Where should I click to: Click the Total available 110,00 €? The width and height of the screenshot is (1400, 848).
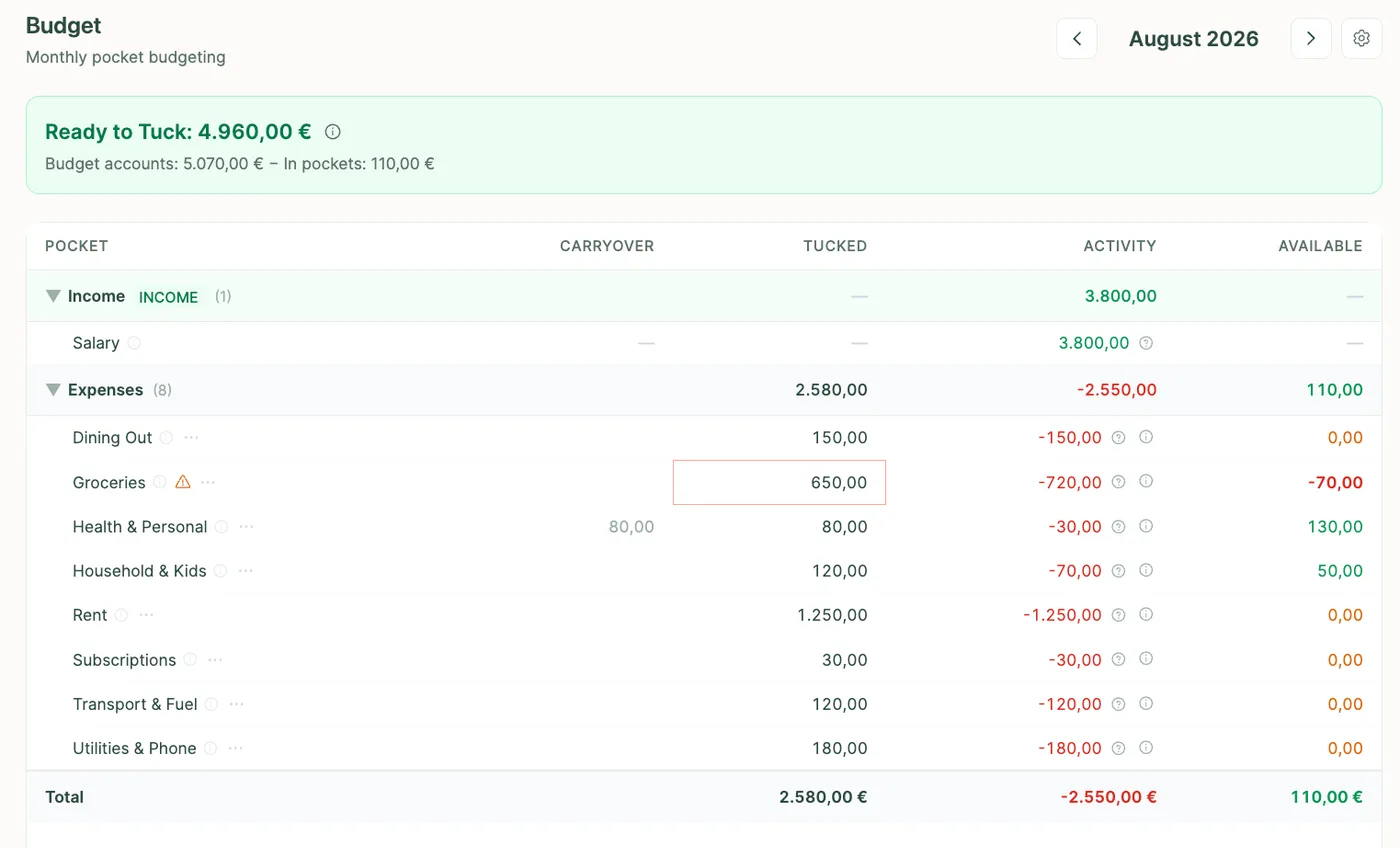pos(1324,797)
